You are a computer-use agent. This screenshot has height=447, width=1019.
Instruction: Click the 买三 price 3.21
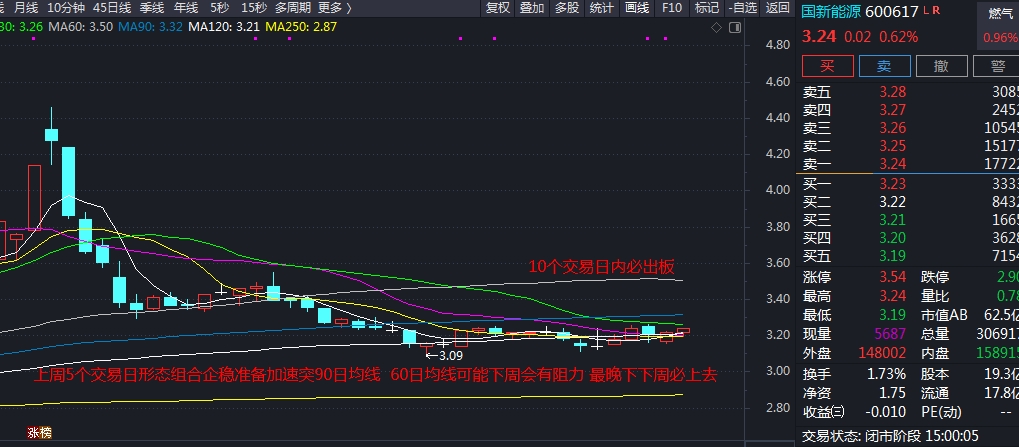point(892,220)
